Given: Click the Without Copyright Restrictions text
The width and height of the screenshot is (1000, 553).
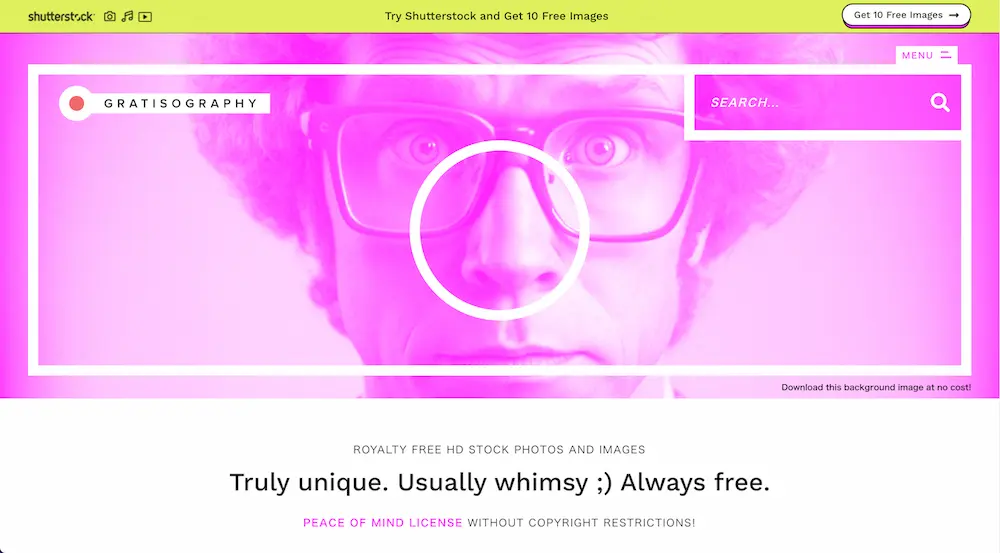Looking at the screenshot, I should coord(581,522).
